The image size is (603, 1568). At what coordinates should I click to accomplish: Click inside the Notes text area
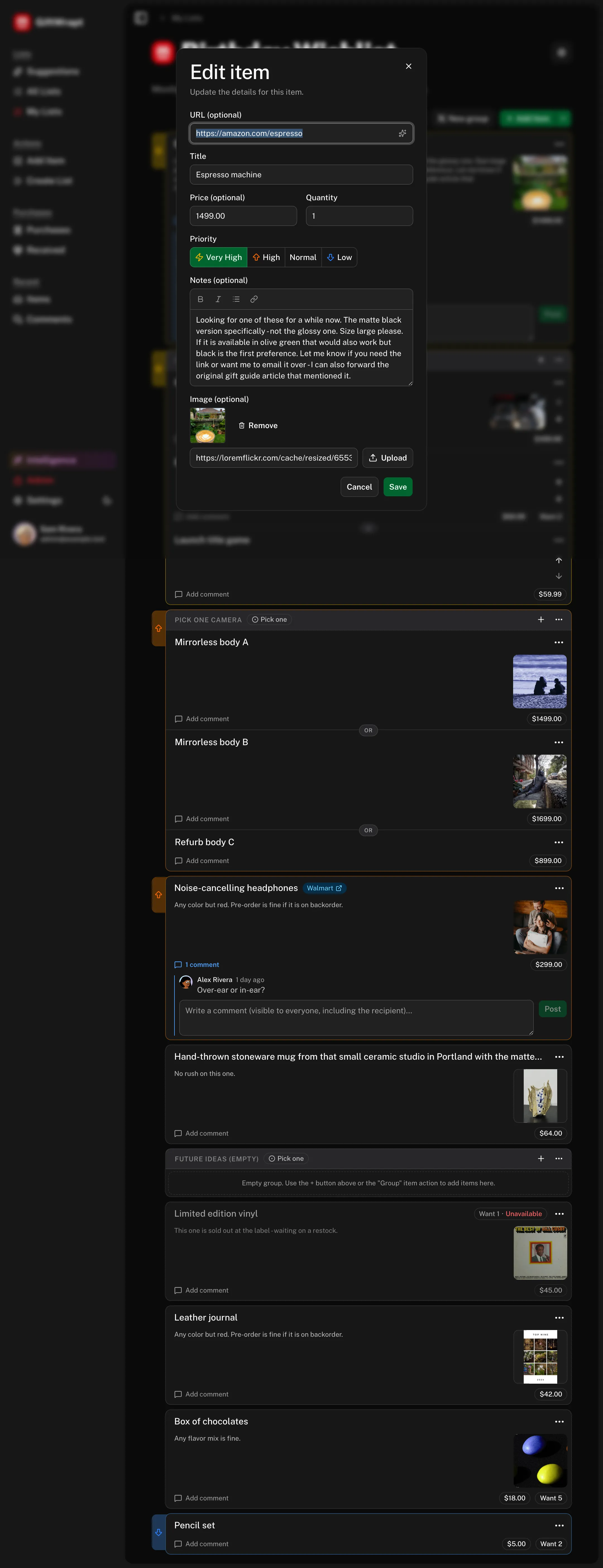point(301,347)
